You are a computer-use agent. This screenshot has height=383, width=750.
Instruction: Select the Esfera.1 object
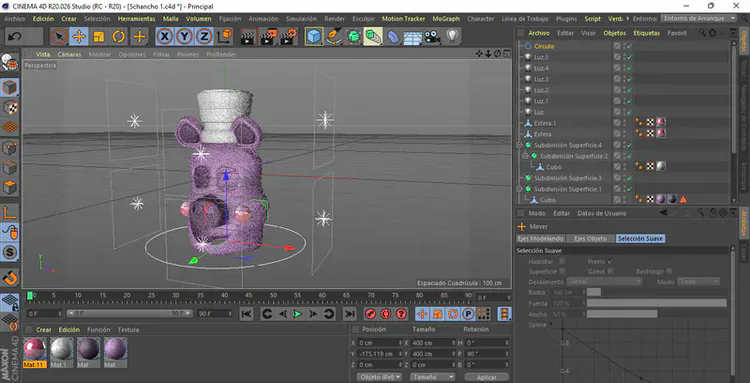point(545,123)
